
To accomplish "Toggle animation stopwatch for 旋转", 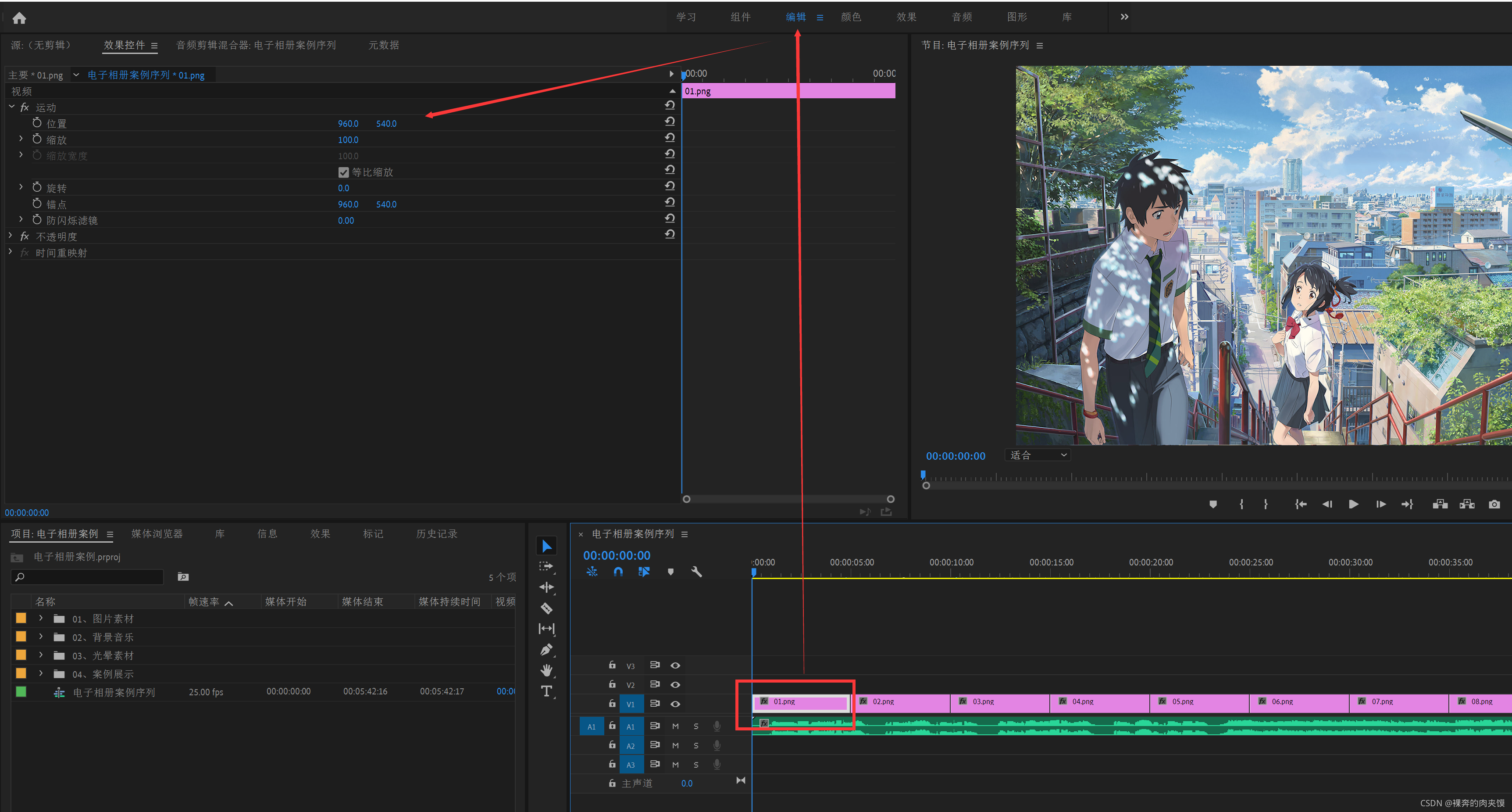I will (x=37, y=187).
